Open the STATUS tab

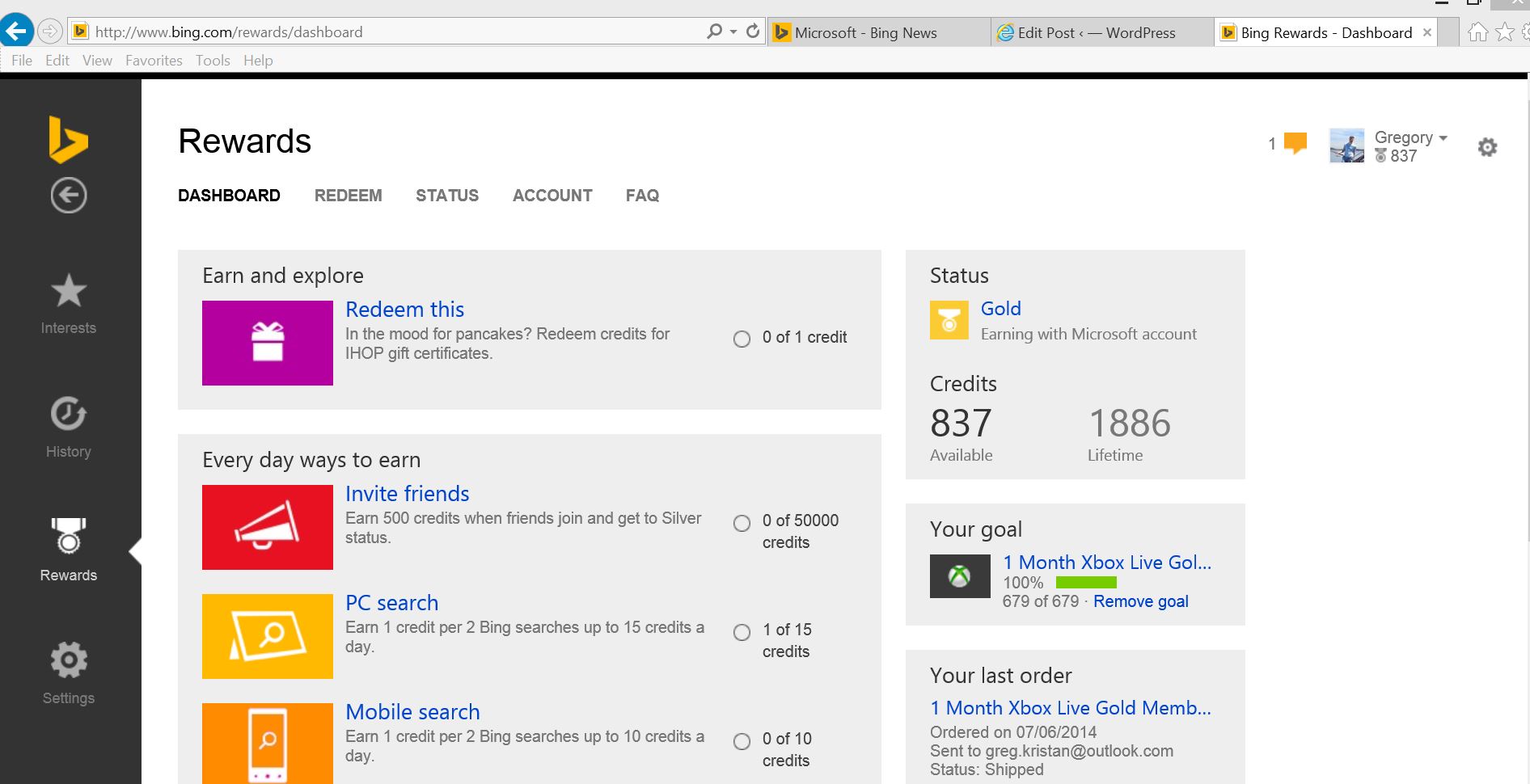447,196
